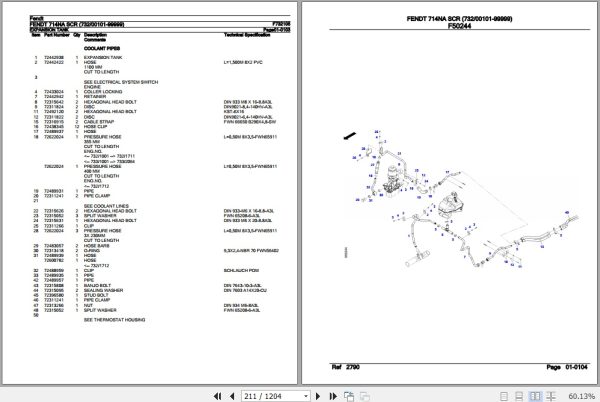Enable scrolling page view

click(519, 396)
